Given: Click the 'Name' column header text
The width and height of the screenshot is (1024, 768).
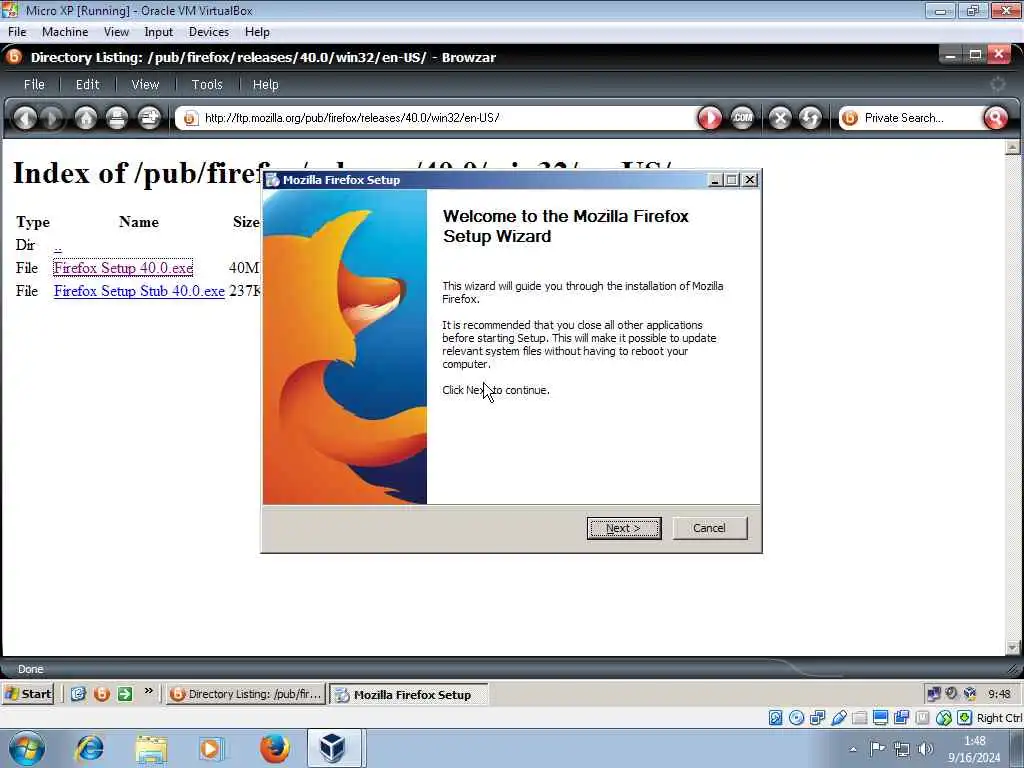Looking at the screenshot, I should [x=139, y=222].
